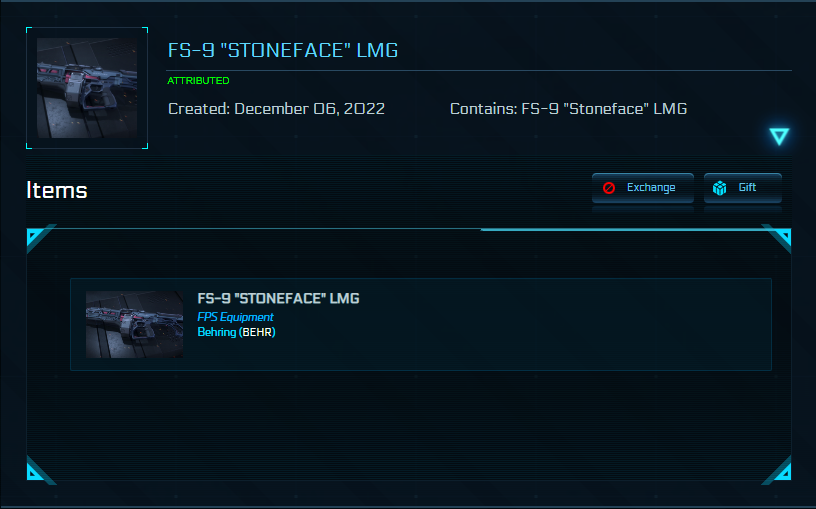Click the red prohibited icon on Exchange

(x=609, y=188)
